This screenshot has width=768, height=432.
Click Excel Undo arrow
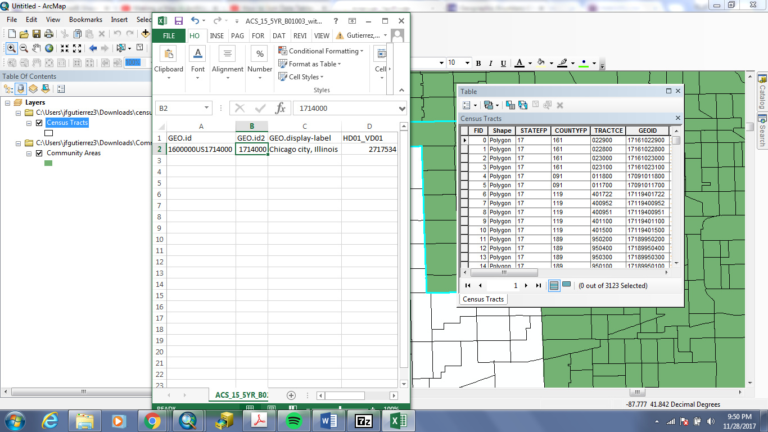click(x=195, y=21)
